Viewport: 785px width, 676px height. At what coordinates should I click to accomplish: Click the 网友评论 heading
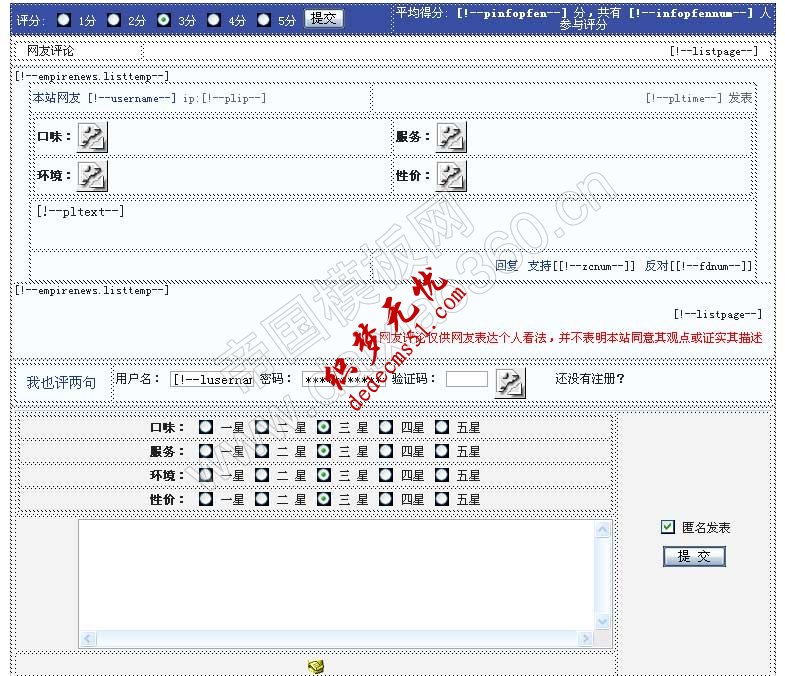[x=50, y=51]
